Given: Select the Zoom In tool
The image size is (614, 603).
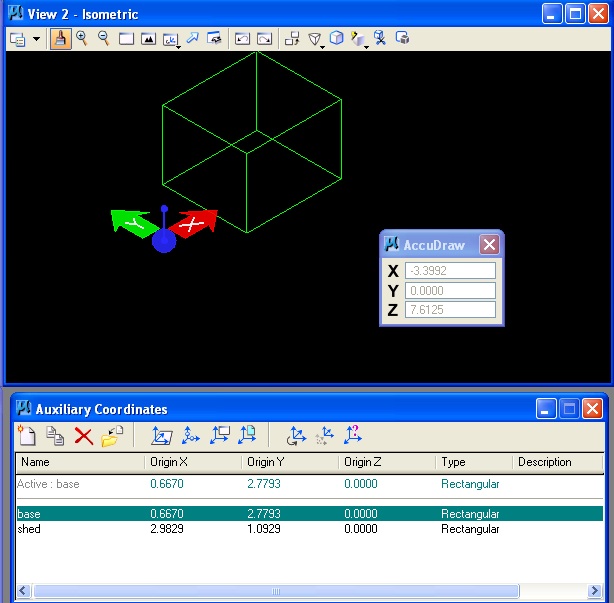Looking at the screenshot, I should (x=81, y=38).
